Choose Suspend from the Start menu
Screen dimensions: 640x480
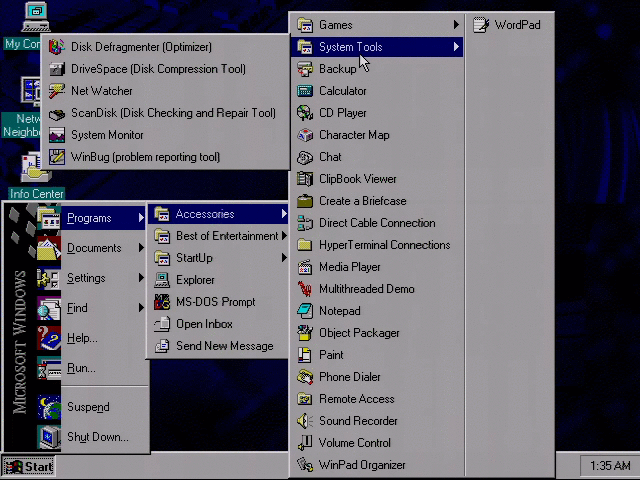[x=92, y=407]
